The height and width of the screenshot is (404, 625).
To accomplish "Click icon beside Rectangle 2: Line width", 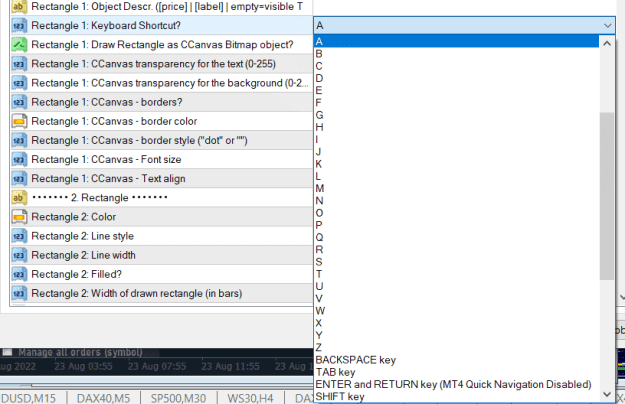I will (x=19, y=255).
